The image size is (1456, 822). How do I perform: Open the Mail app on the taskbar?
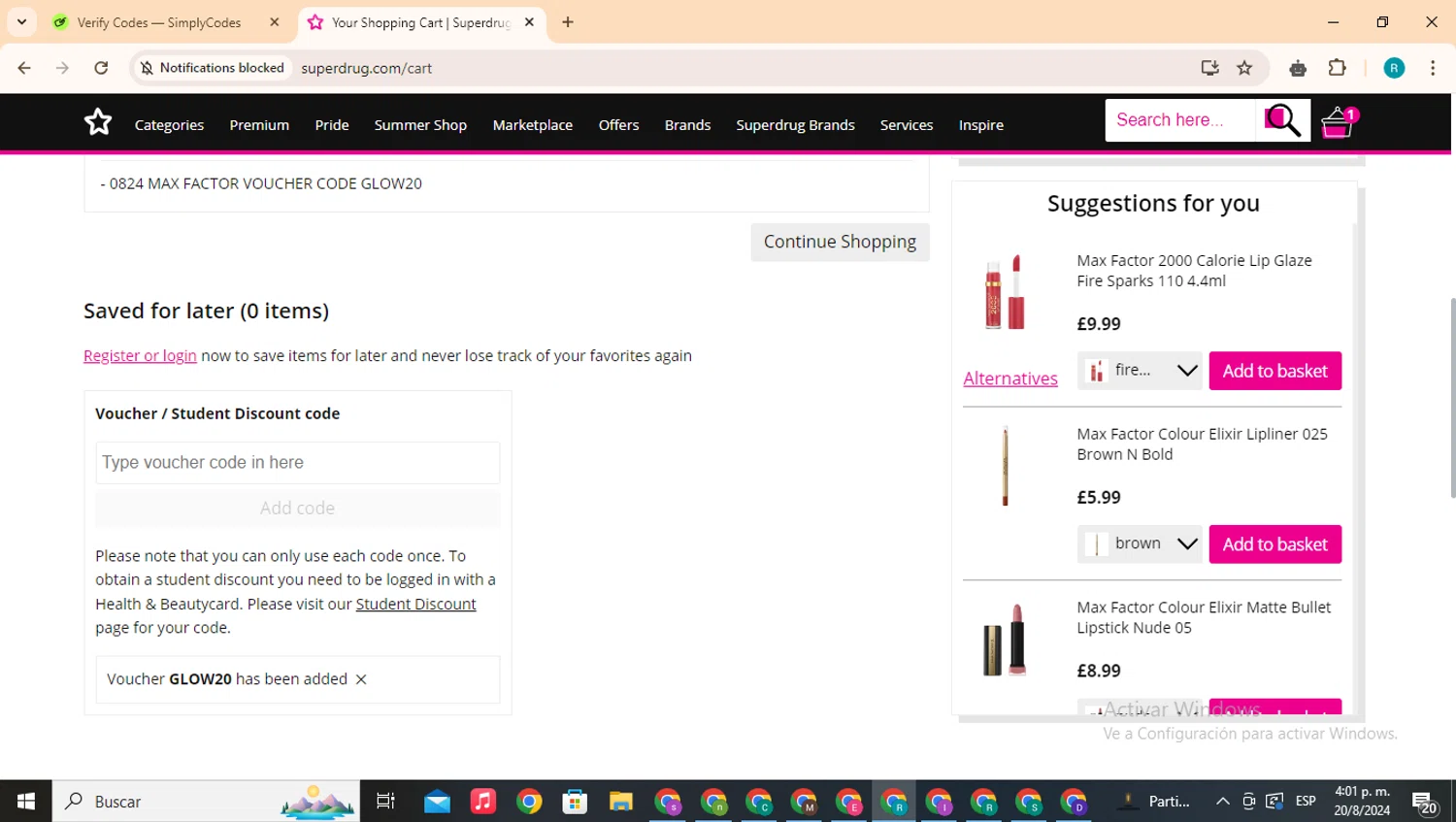tap(438, 802)
